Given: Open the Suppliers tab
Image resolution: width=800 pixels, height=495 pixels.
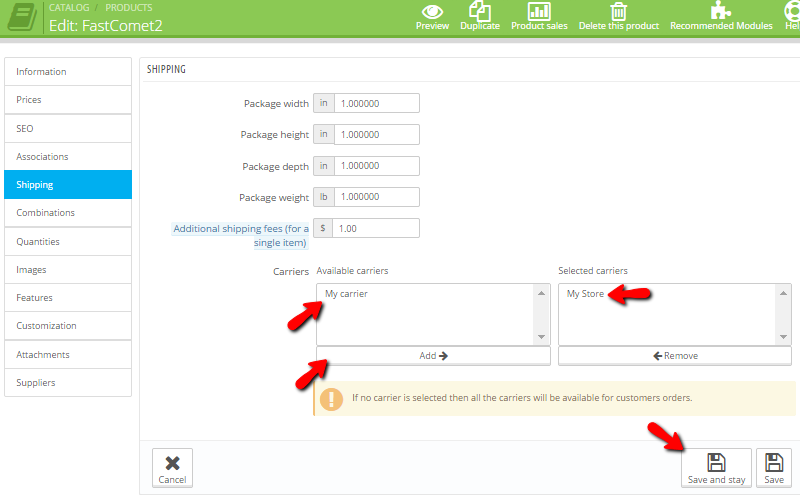Looking at the screenshot, I should pyautogui.click(x=68, y=383).
